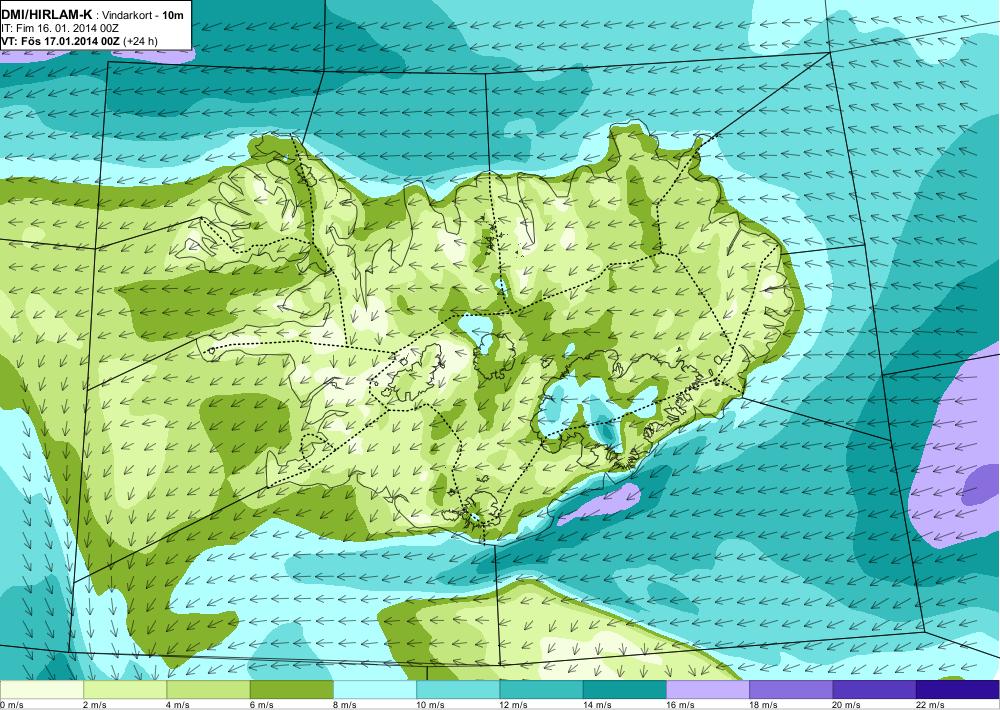Click the "2 m/s" legend label
This screenshot has width=1000, height=710.
tap(95, 705)
